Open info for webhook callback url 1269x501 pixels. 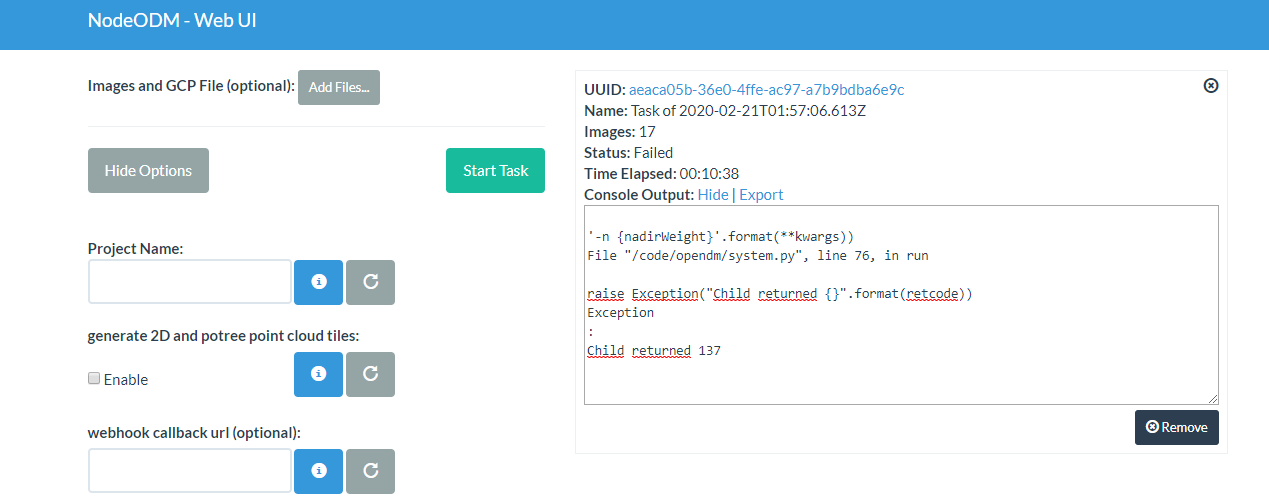click(x=318, y=471)
